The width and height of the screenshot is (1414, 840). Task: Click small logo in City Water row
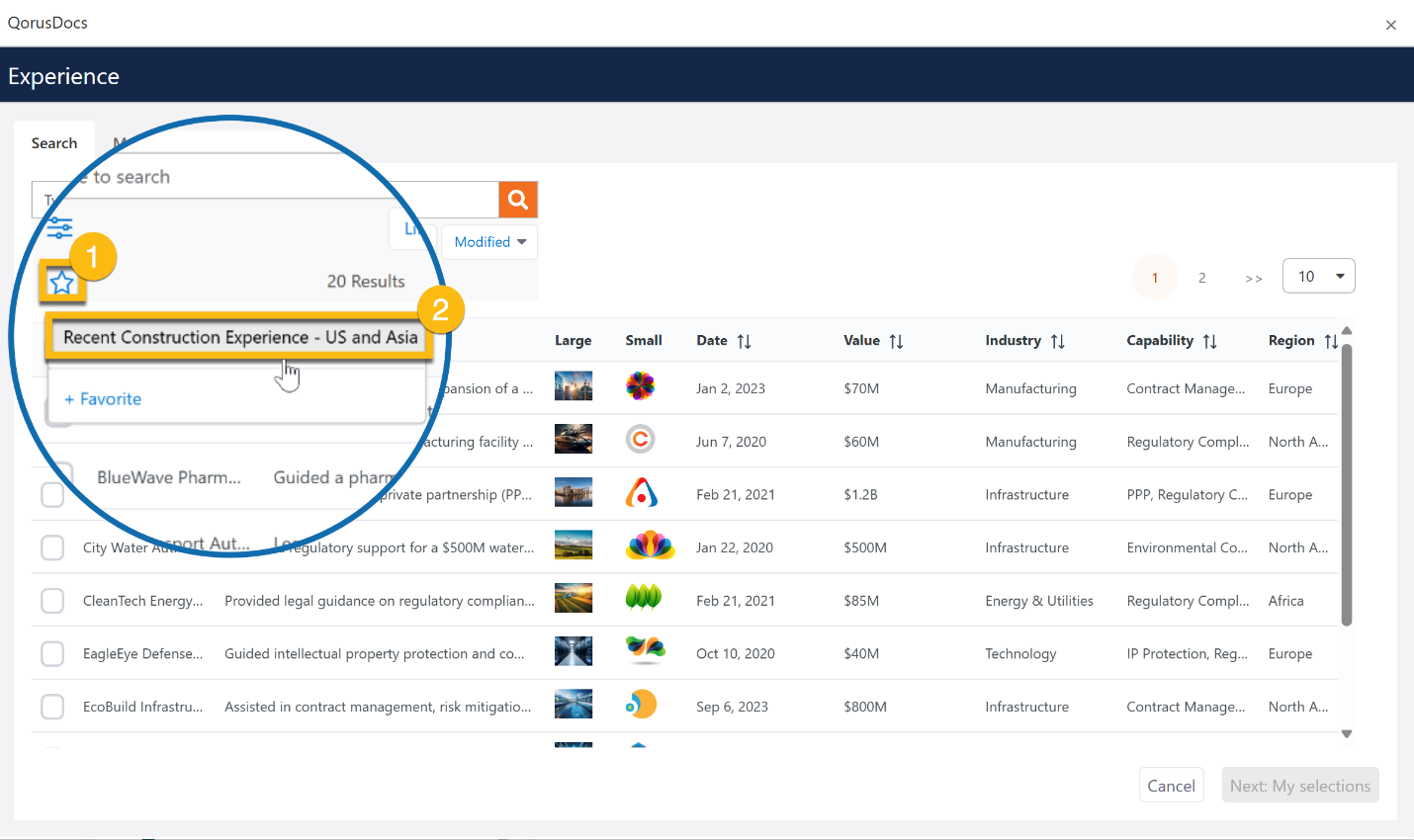click(650, 545)
